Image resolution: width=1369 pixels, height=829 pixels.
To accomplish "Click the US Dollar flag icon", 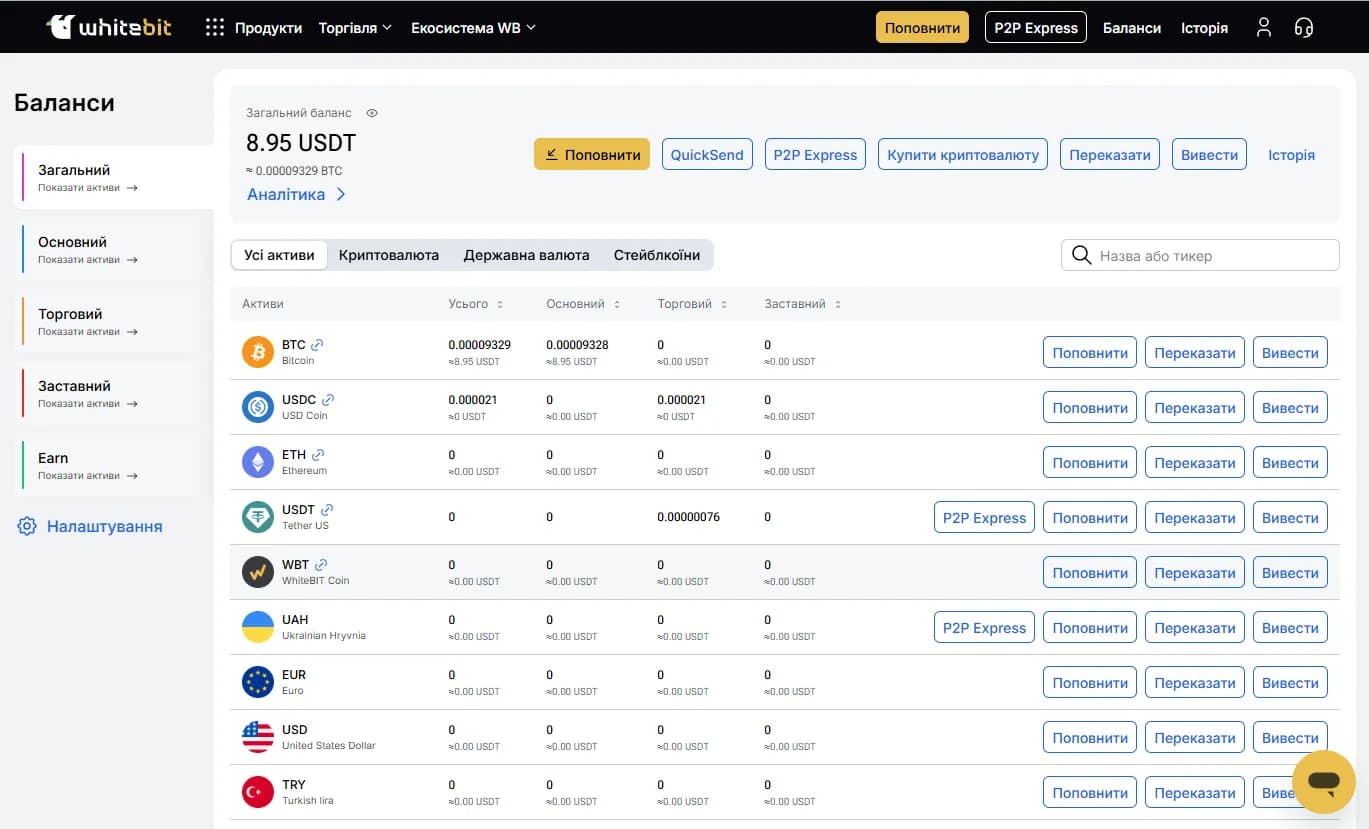I will click(258, 737).
